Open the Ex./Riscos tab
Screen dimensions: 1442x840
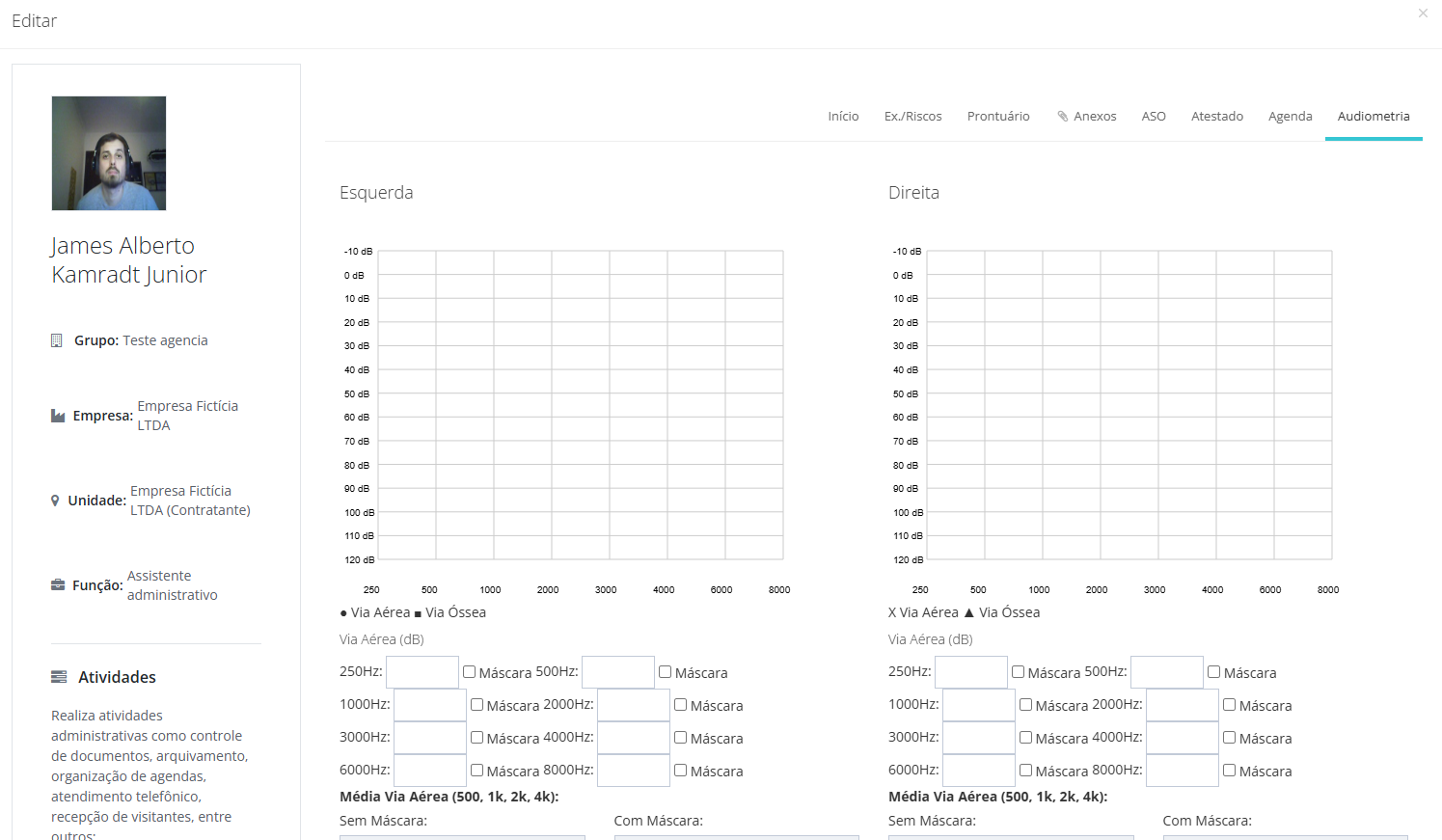(x=912, y=117)
